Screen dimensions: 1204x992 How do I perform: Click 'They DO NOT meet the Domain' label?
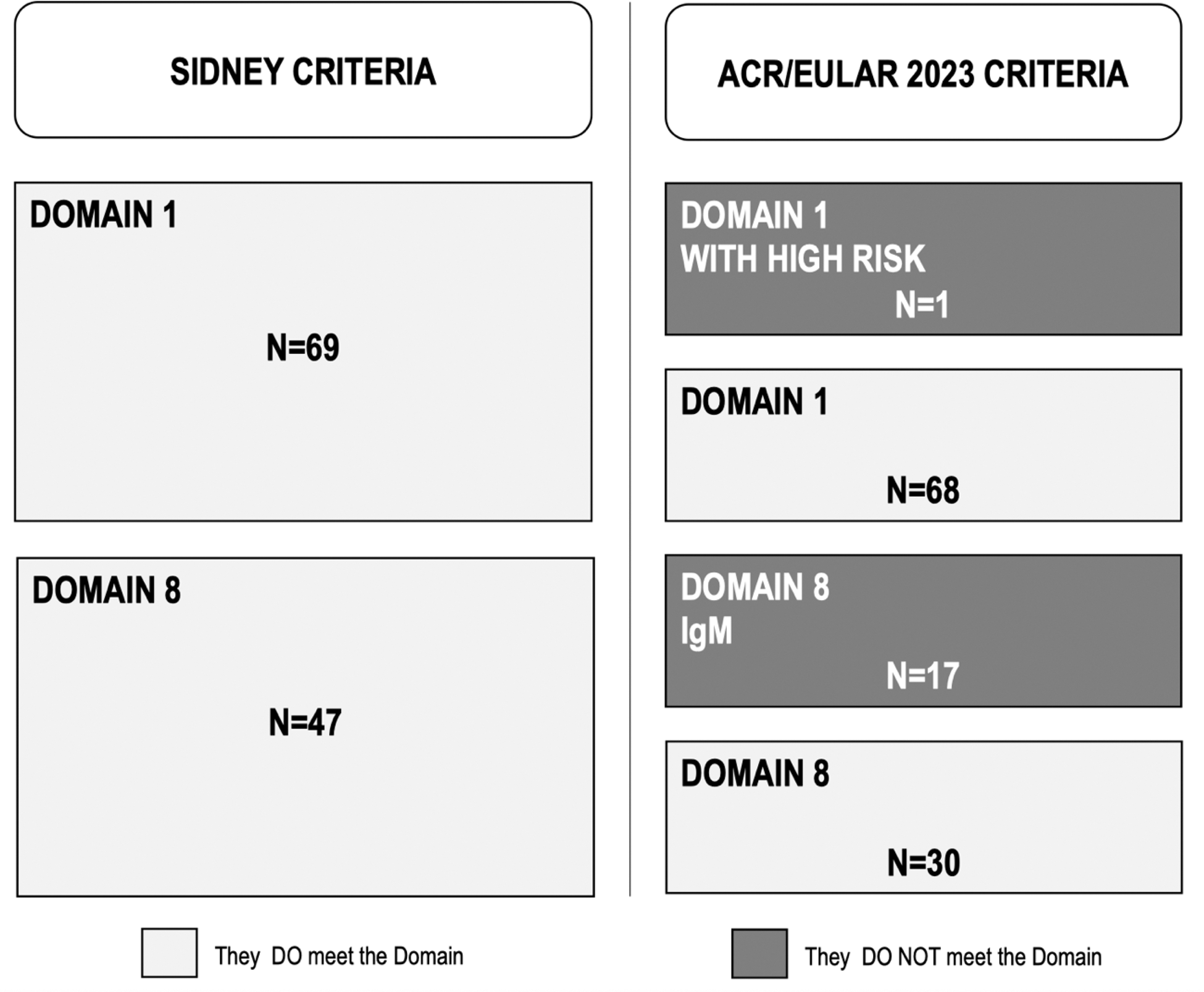click(953, 957)
